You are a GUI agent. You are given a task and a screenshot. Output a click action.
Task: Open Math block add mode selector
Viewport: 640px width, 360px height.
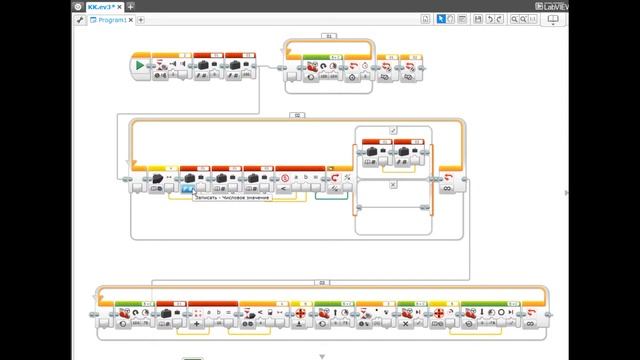pos(197,324)
